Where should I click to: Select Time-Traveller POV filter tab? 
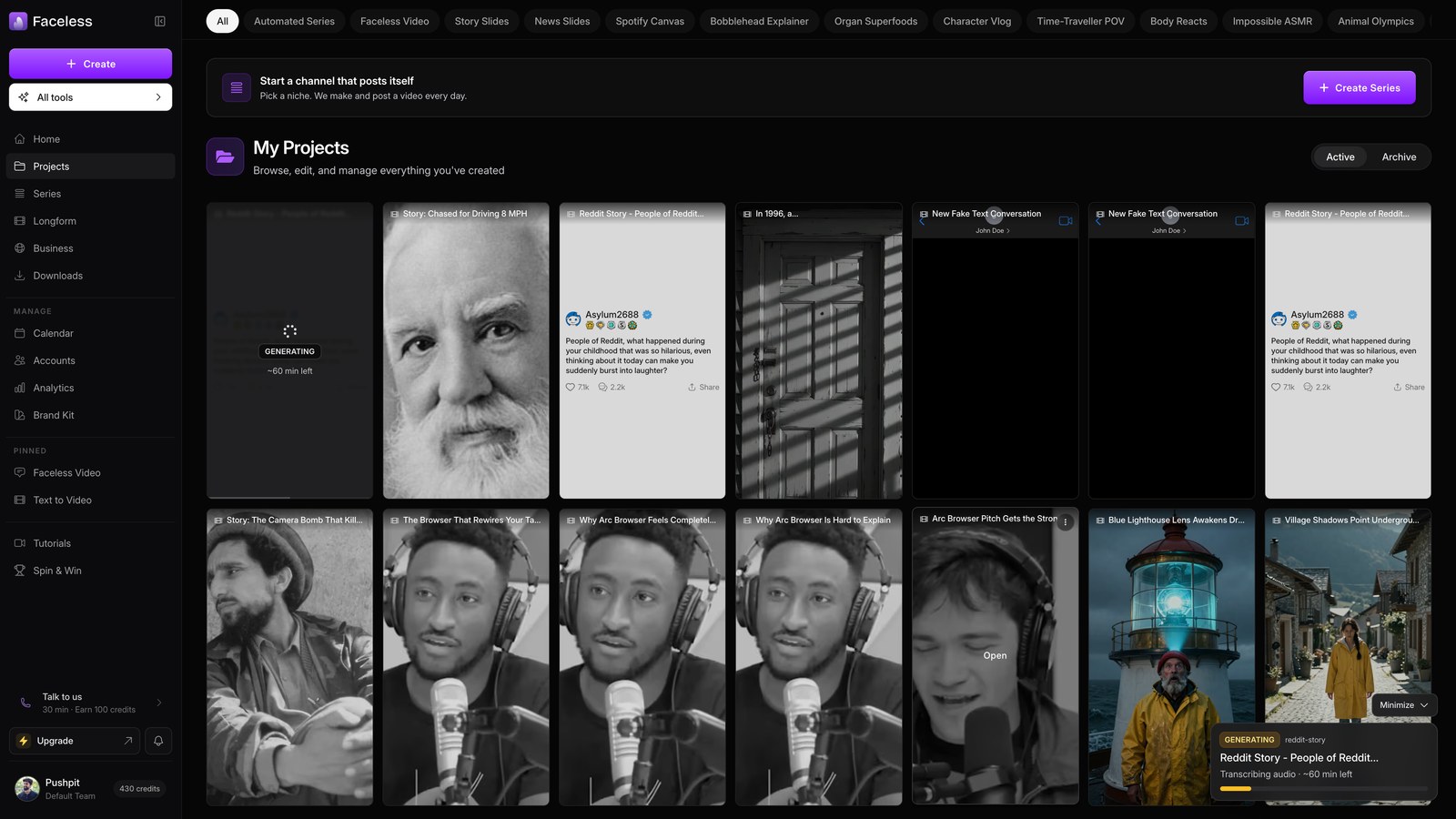click(x=1080, y=21)
